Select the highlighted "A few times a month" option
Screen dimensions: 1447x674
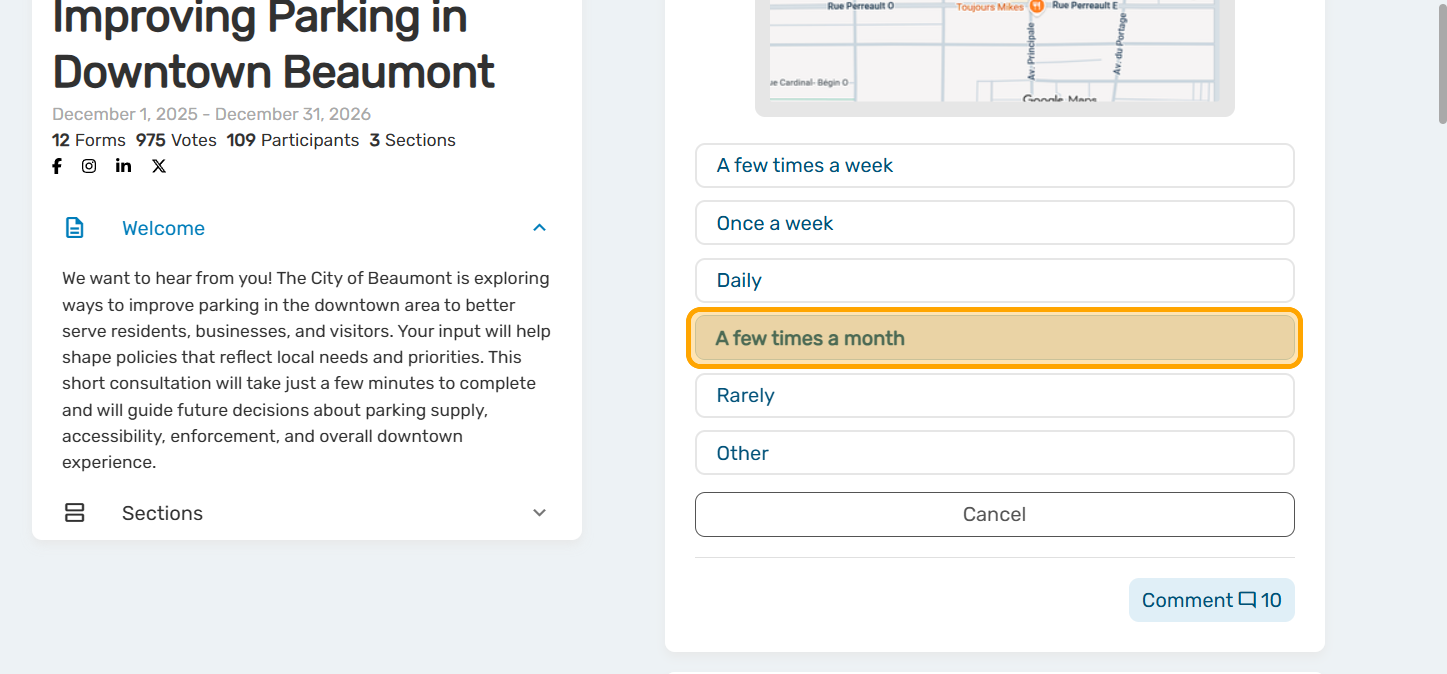point(994,338)
